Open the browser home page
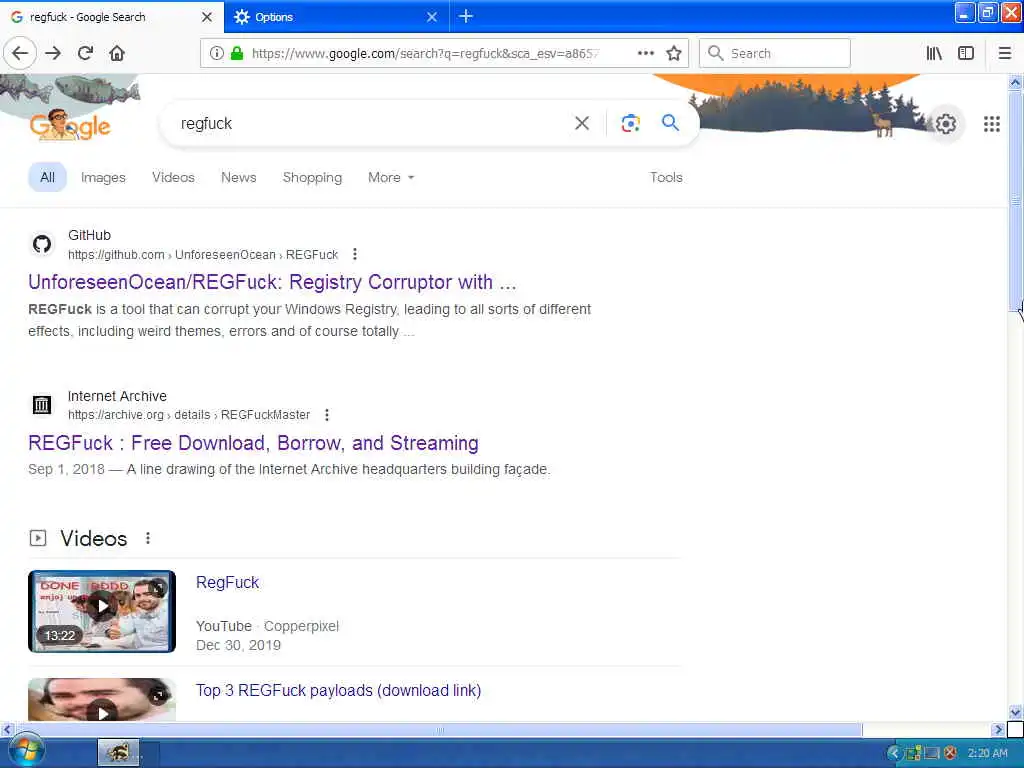Screen dimensions: 1024x768 point(117,53)
